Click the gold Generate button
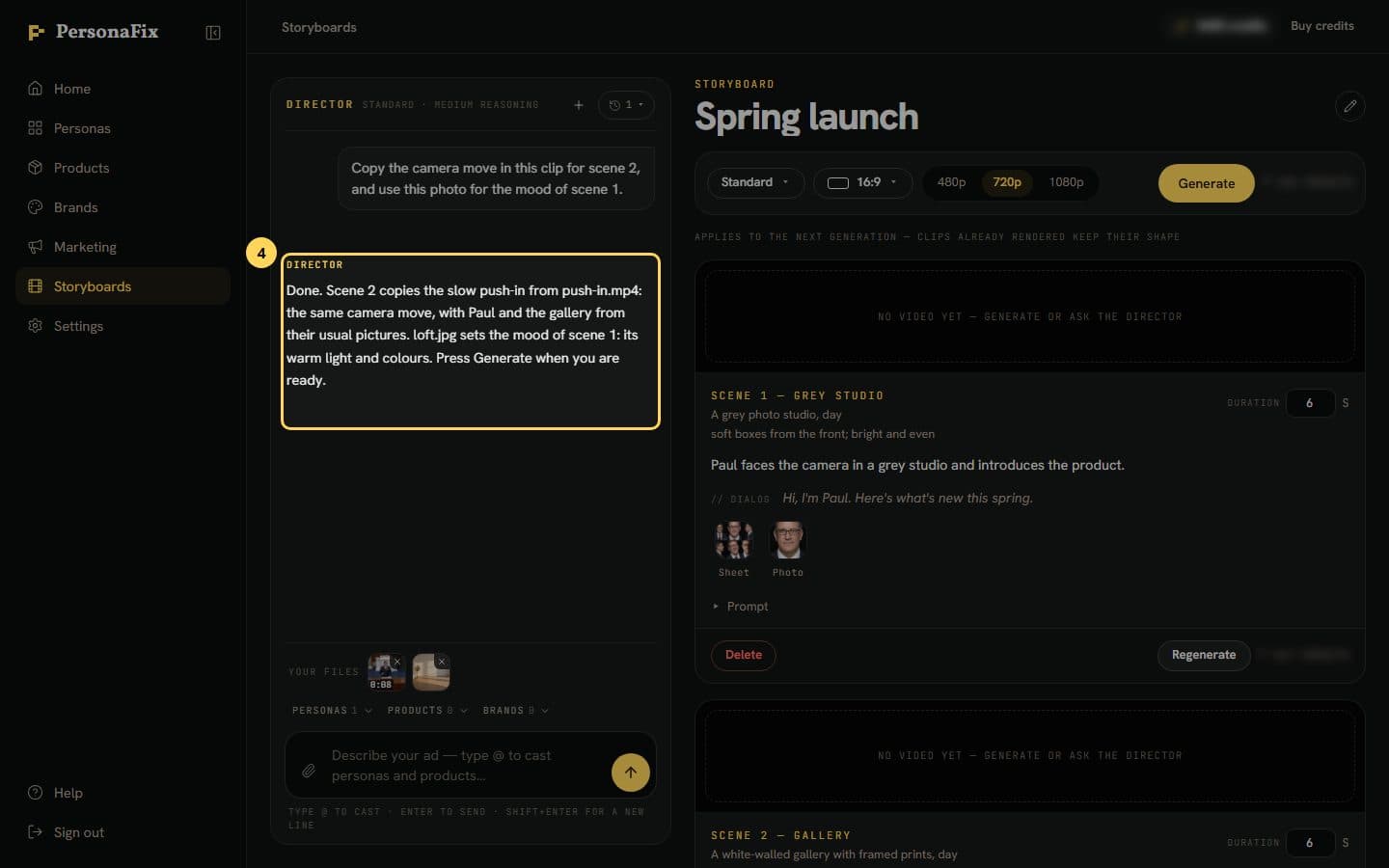Screen dimensions: 1389x868 coord(1206,183)
